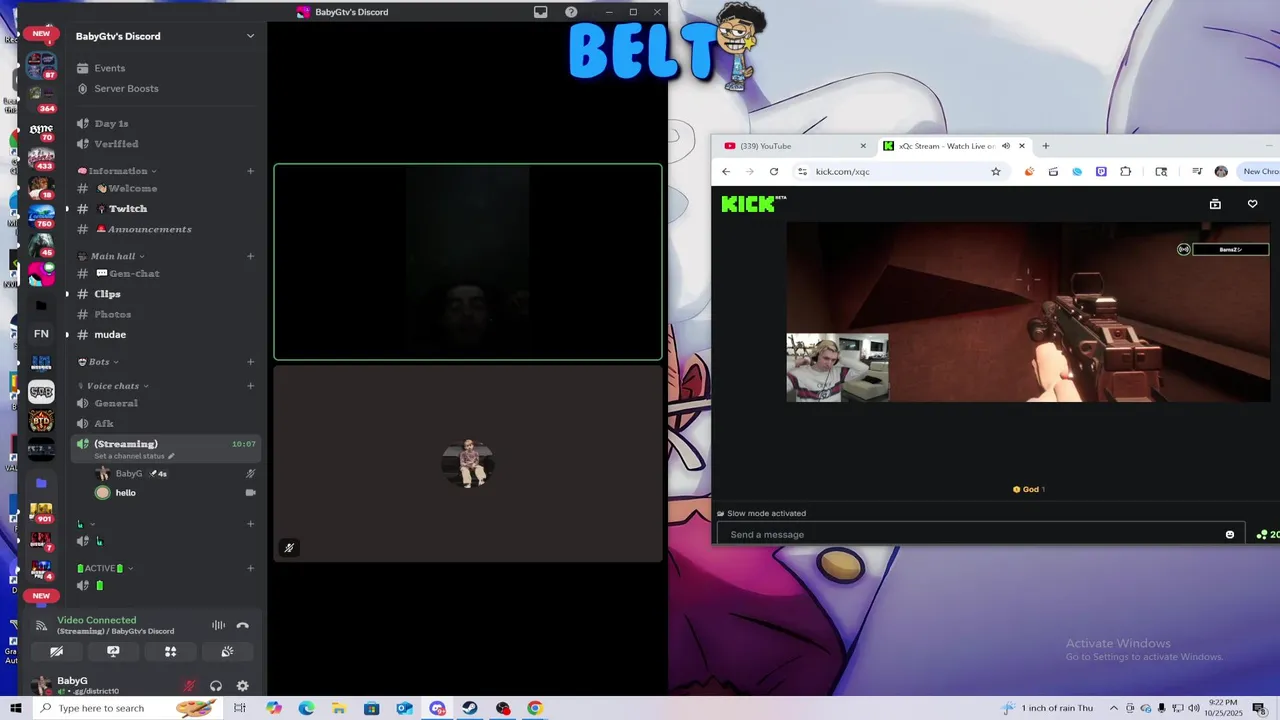Click Type here to search box
Screen dimensions: 1280x720
[x=125, y=708]
